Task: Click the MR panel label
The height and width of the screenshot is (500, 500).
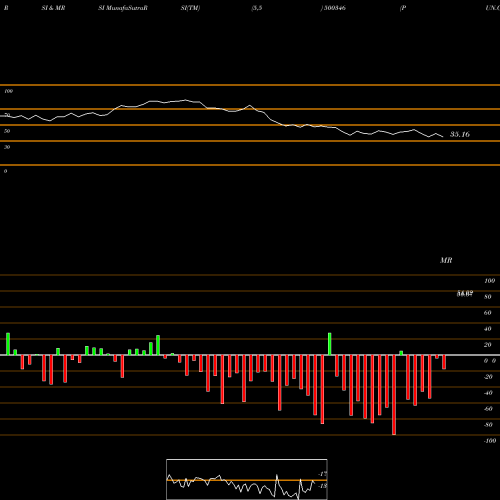Action: coord(446,260)
